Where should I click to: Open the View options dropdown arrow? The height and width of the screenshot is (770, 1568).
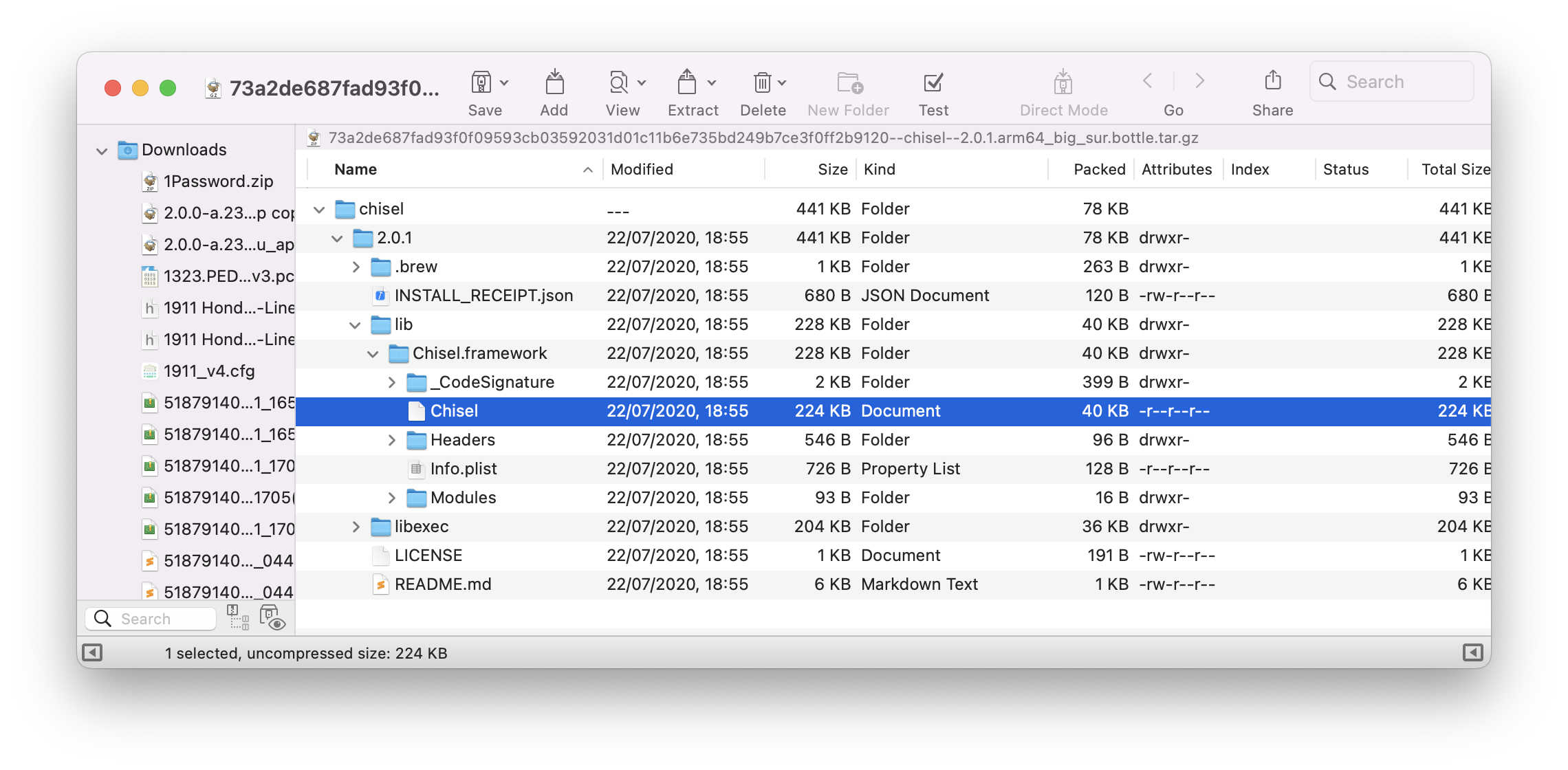point(642,82)
